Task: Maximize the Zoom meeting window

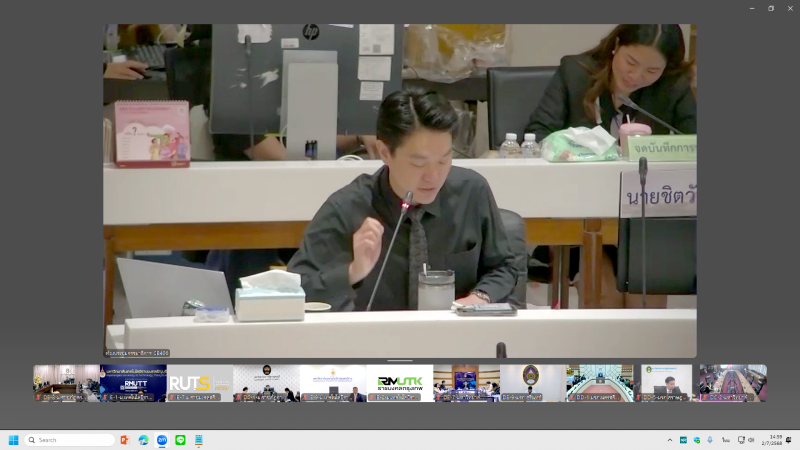Action: click(x=770, y=8)
